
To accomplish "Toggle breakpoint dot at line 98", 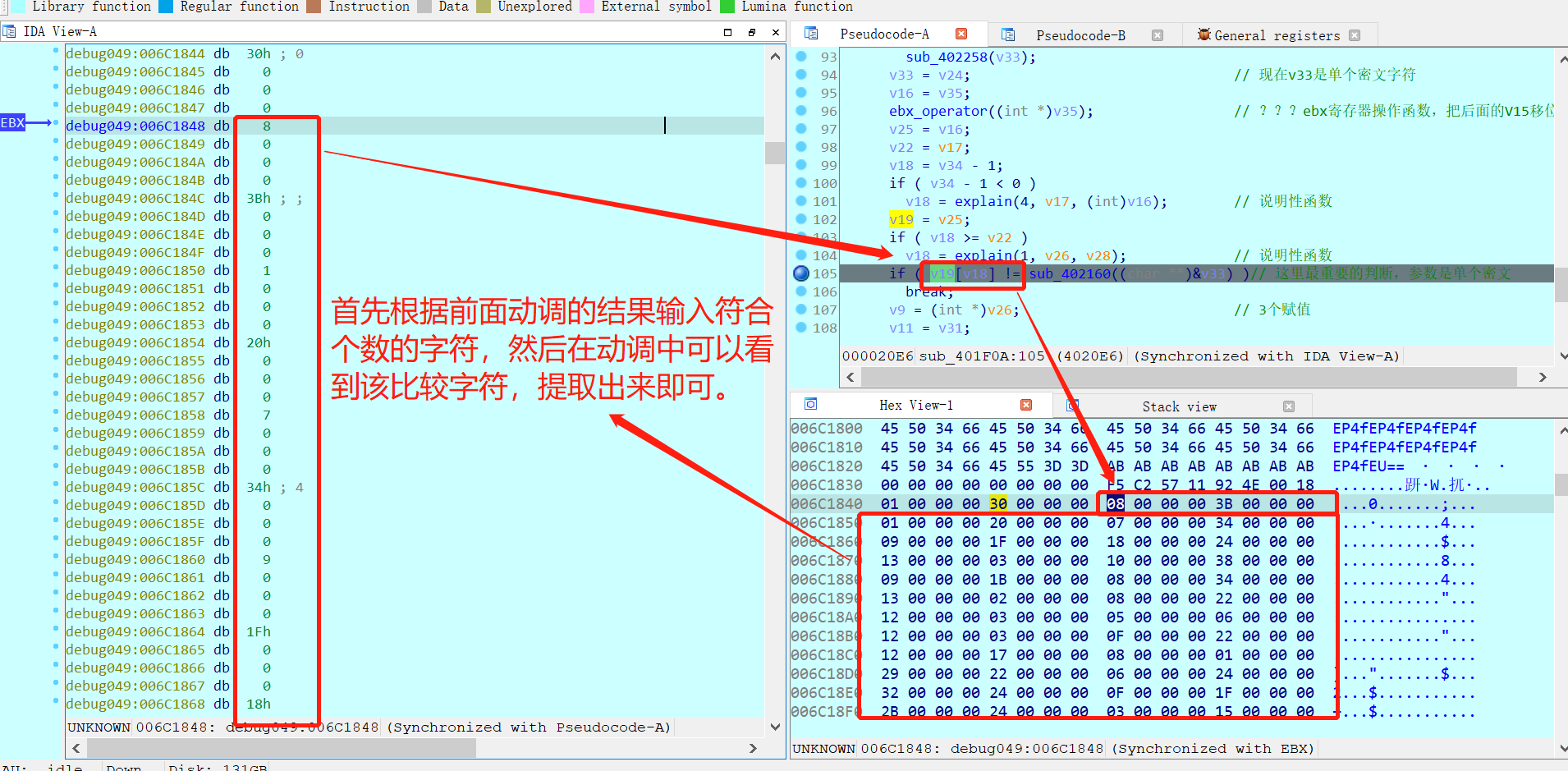I will [801, 146].
